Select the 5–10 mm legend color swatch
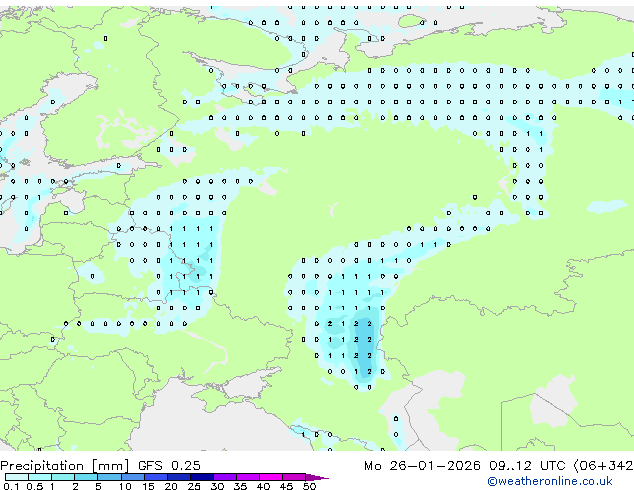This screenshot has height=490, width=634. (x=109, y=477)
